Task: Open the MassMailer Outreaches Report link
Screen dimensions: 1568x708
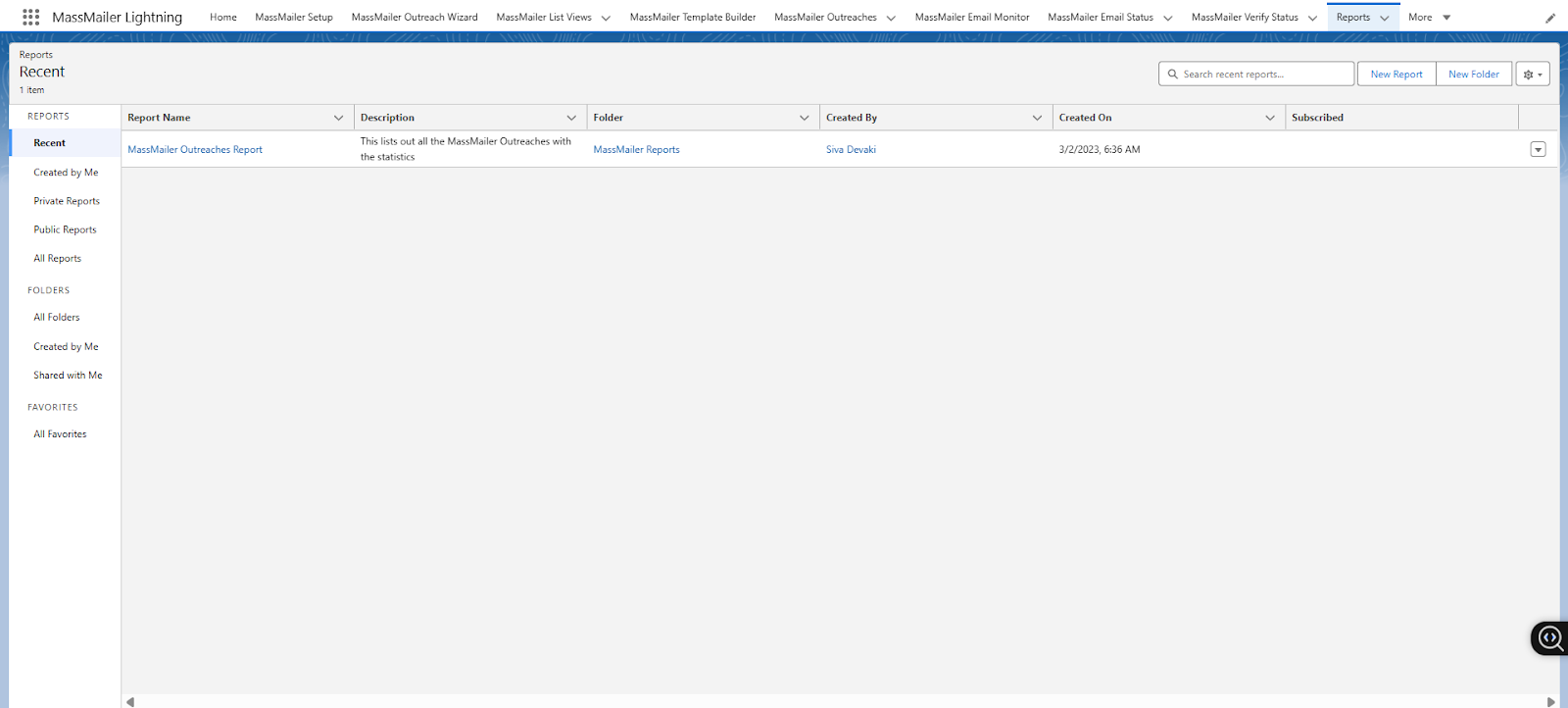Action: [195, 150]
